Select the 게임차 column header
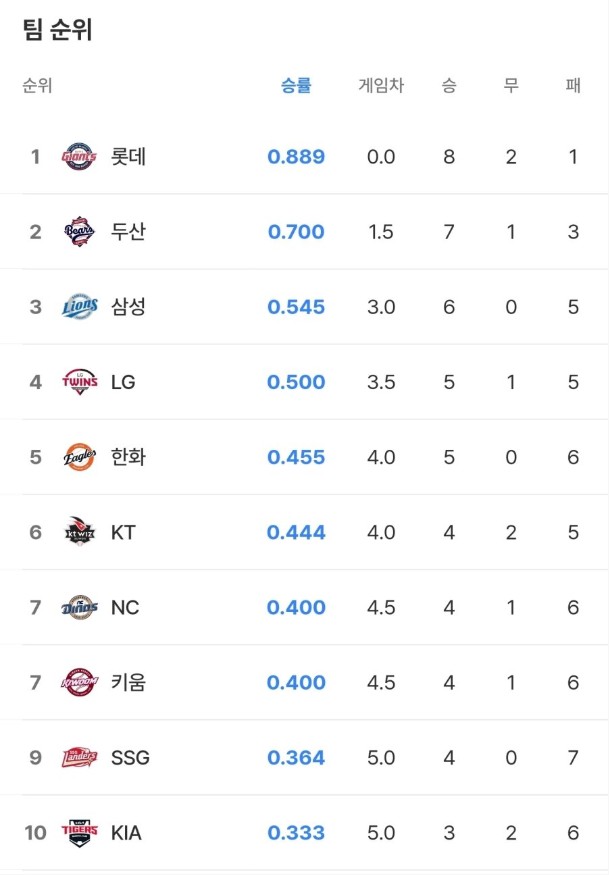Screen dimensions: 609x875 (381, 86)
